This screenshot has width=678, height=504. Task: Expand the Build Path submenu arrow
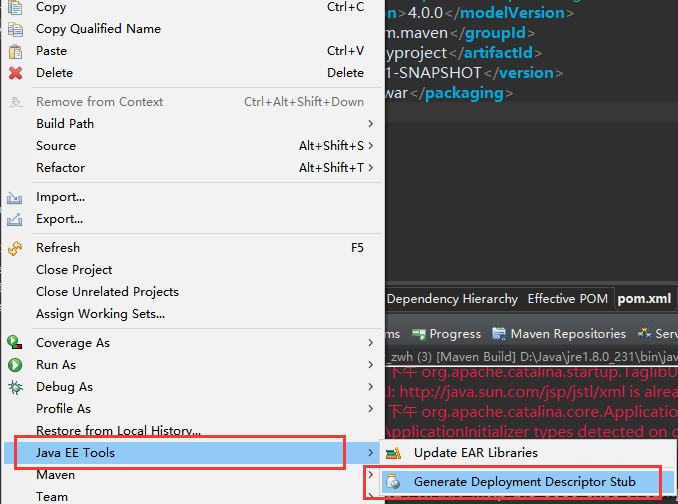(371, 124)
